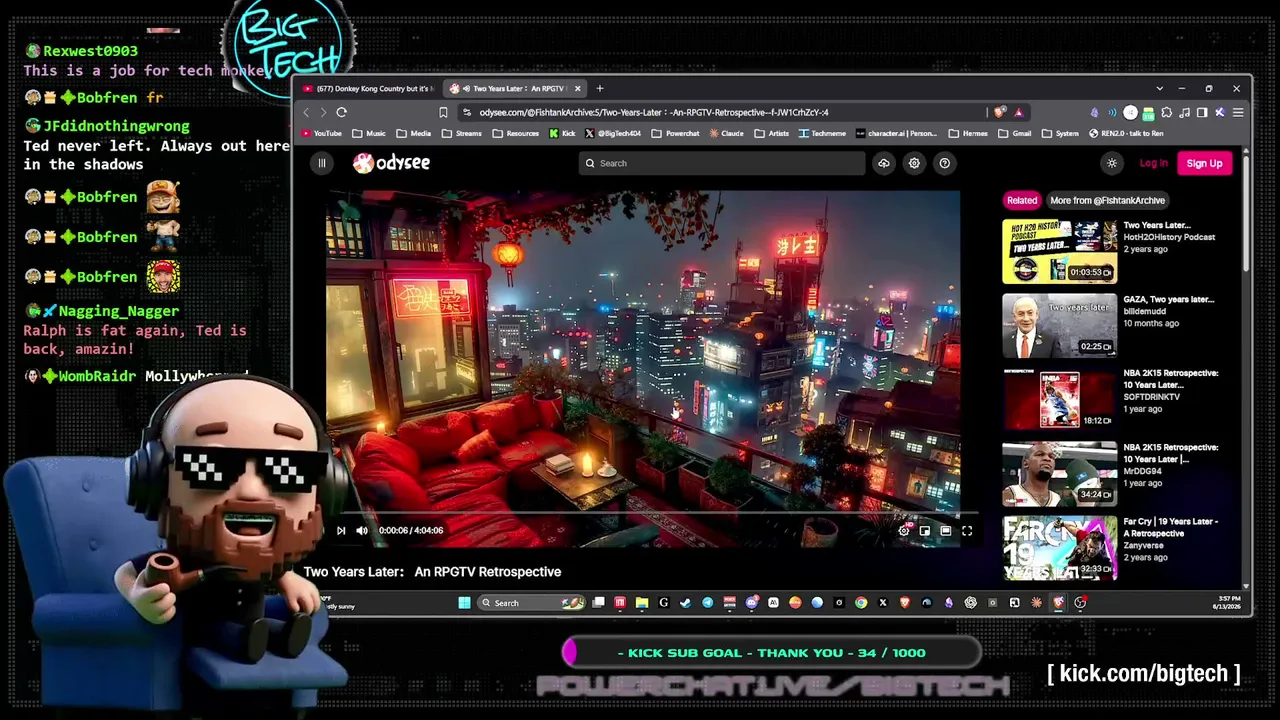1280x720 pixels.
Task: Toggle the browser sidebar panel
Action: coord(1202,112)
